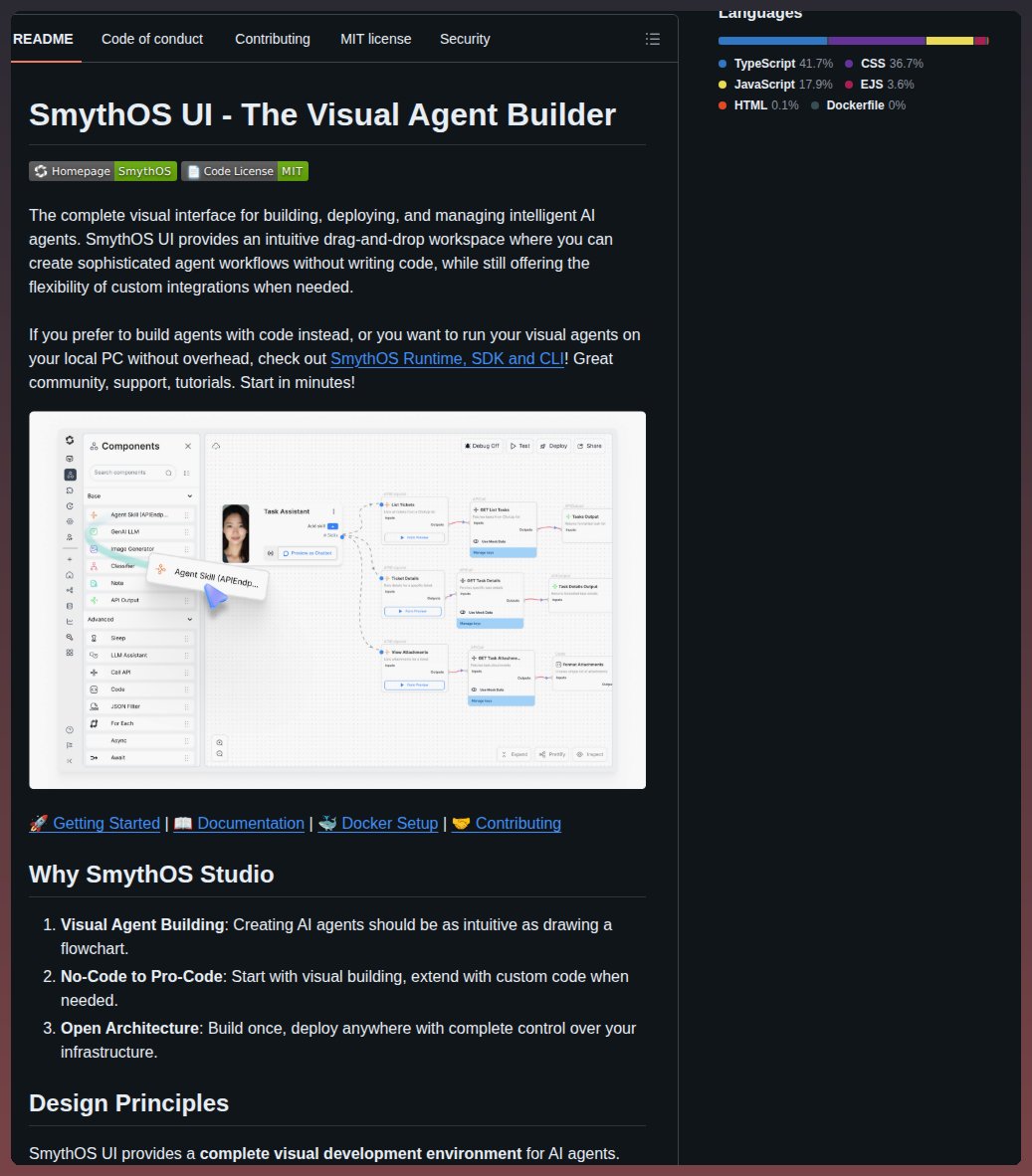Click the SmythOS UI main title heading

tap(322, 114)
